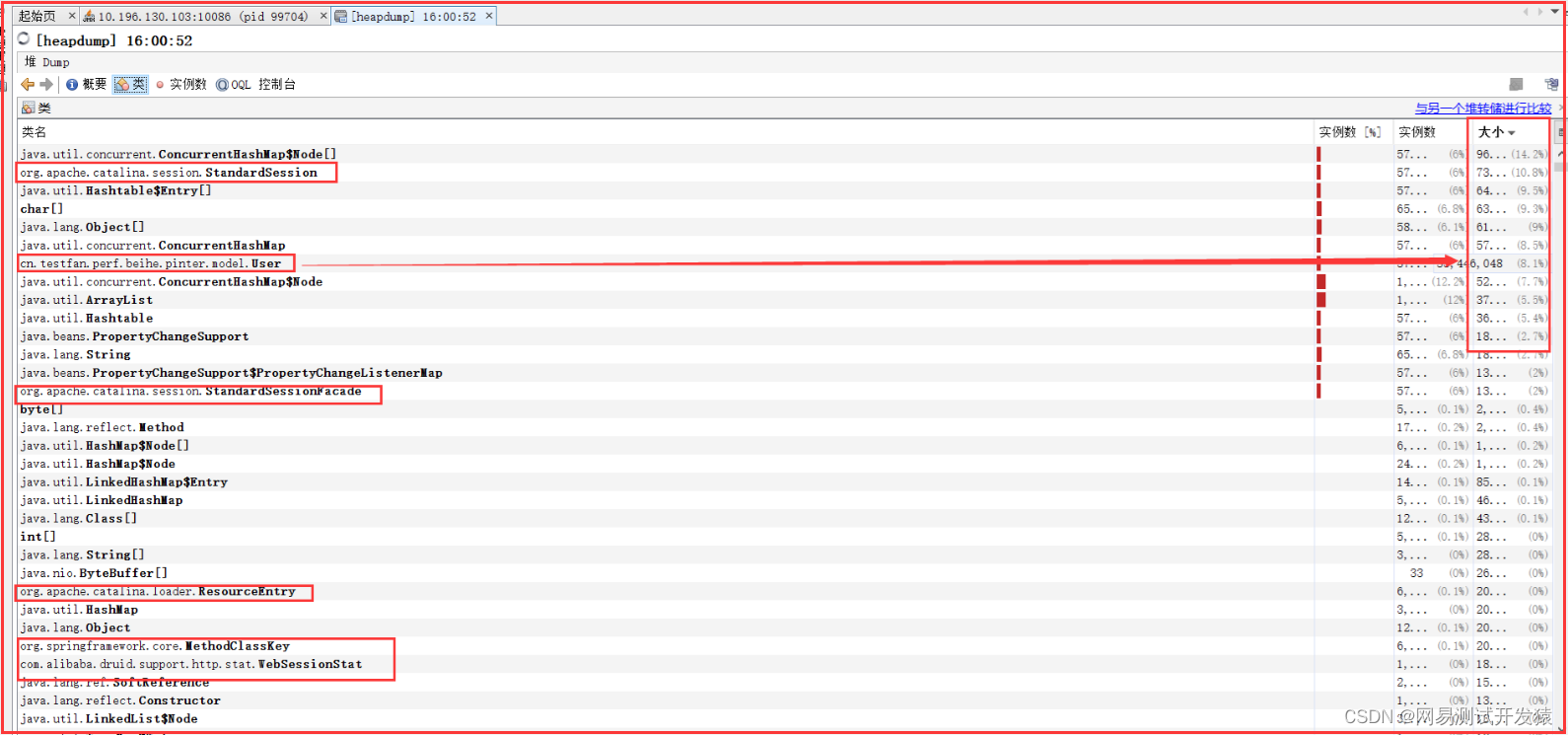Open the 堆 Dump sub-tab
1568x735 pixels.
[x=46, y=62]
